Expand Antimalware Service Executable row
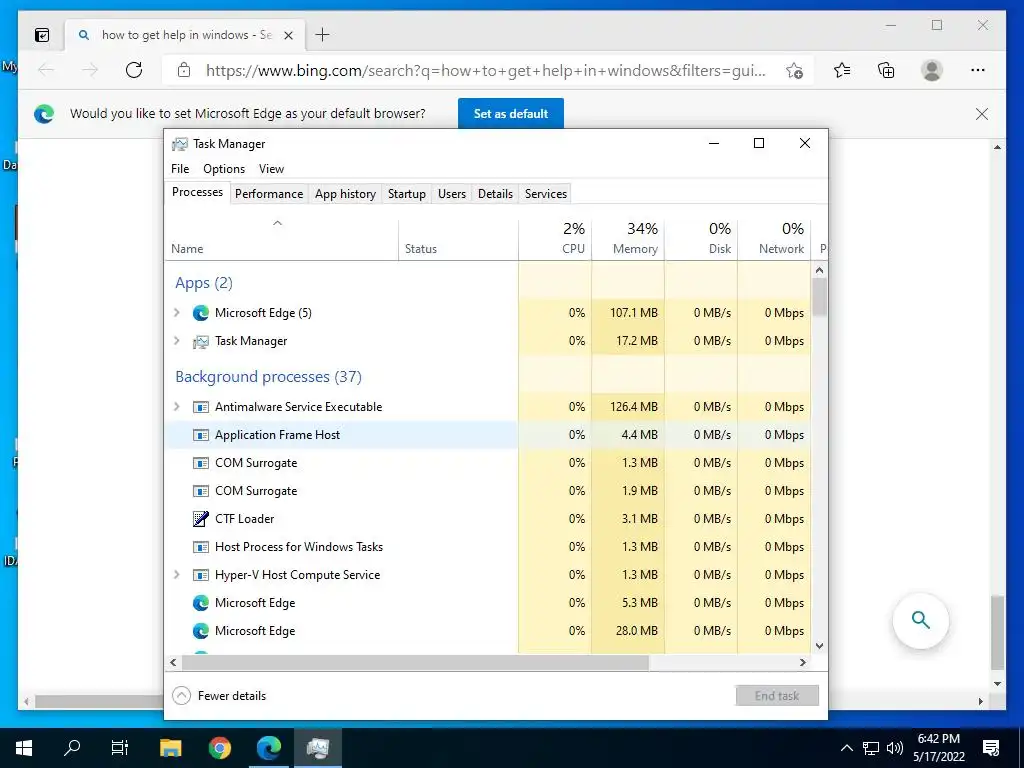Screen dimensions: 1024x768 point(176,407)
